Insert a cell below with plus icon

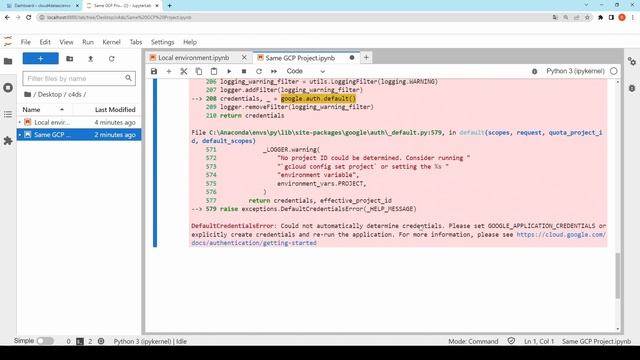click(169, 71)
